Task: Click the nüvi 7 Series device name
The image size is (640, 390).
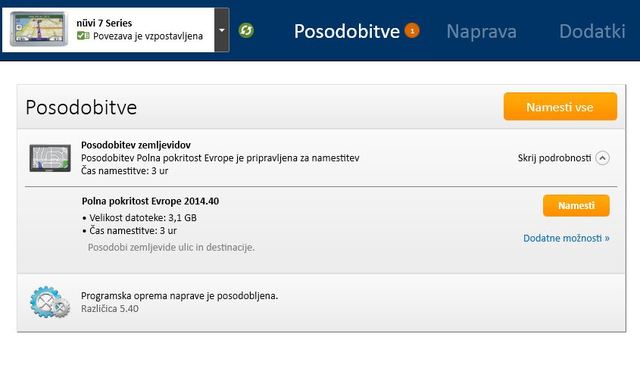Action: click(x=104, y=23)
